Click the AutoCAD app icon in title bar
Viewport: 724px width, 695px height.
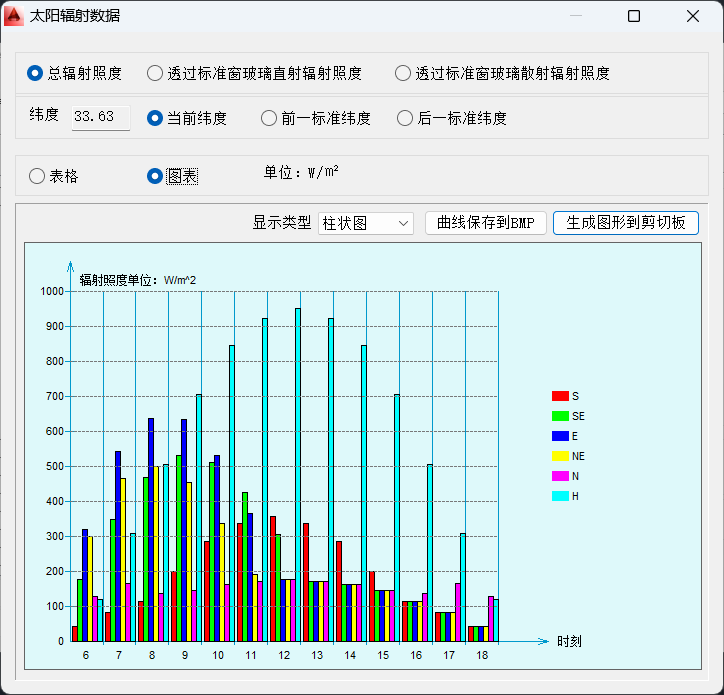pyautogui.click(x=15, y=16)
